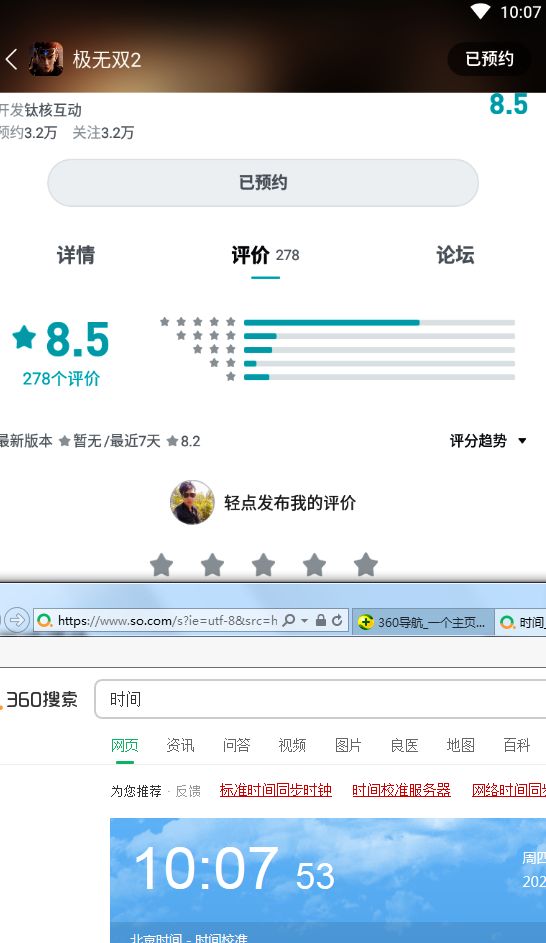Select the 百科 search category
Viewport: 546px width, 943px height.
517,746
